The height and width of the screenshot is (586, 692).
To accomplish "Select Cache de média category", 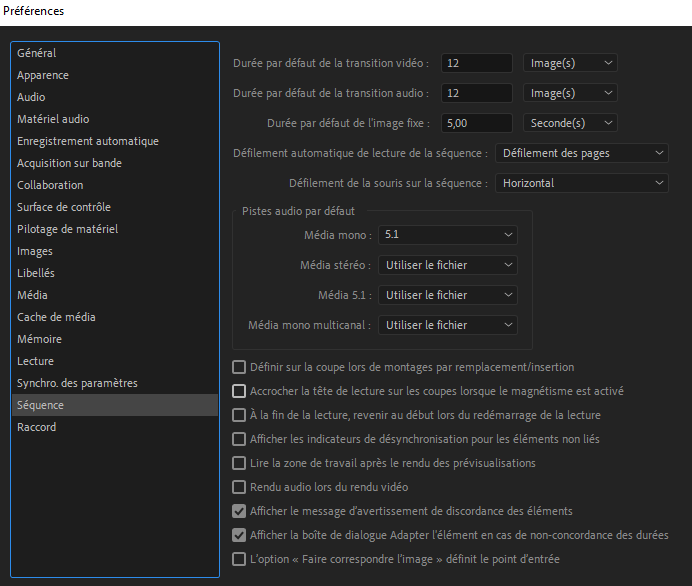I will pos(115,317).
